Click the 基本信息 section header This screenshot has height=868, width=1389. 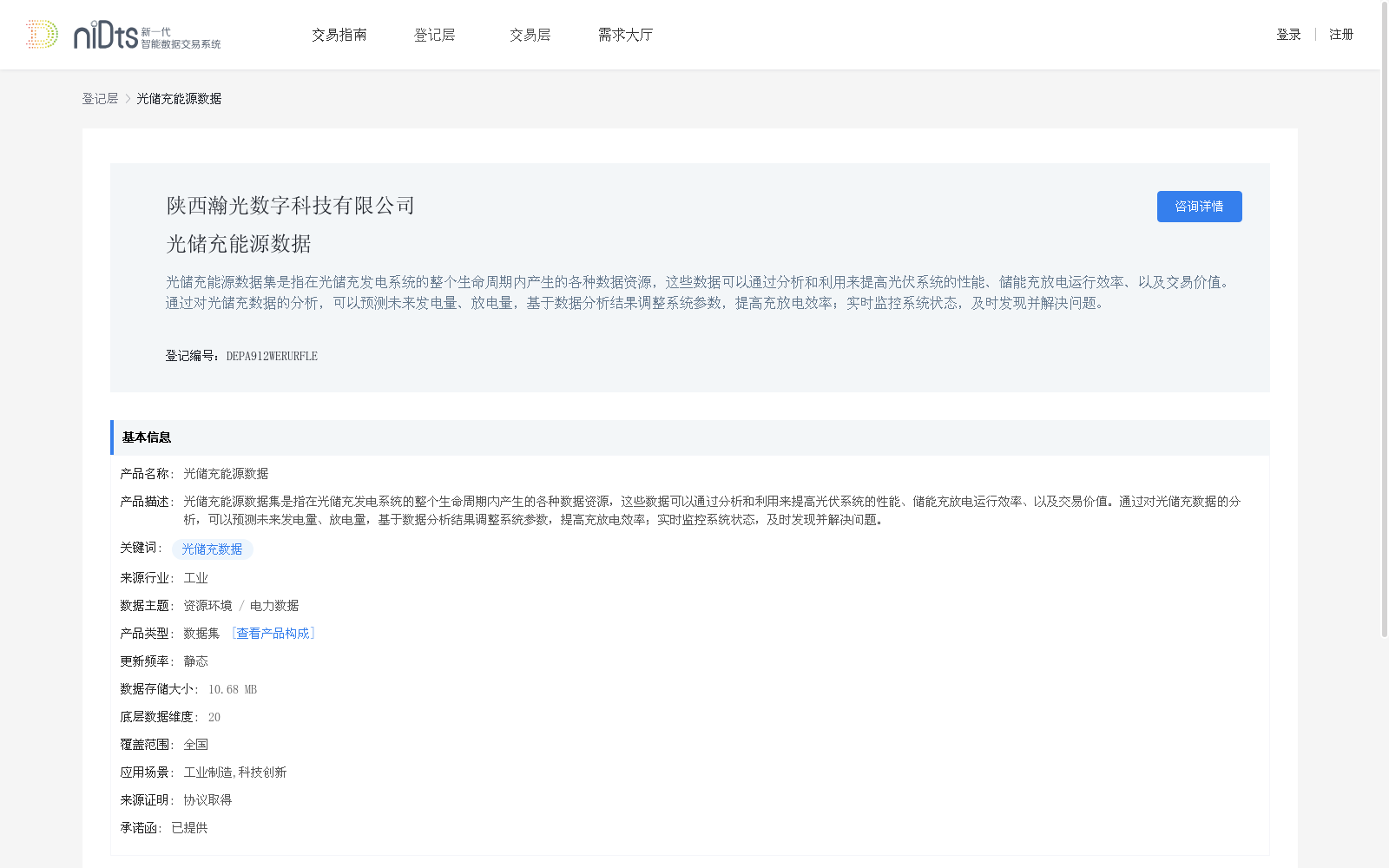(690, 437)
